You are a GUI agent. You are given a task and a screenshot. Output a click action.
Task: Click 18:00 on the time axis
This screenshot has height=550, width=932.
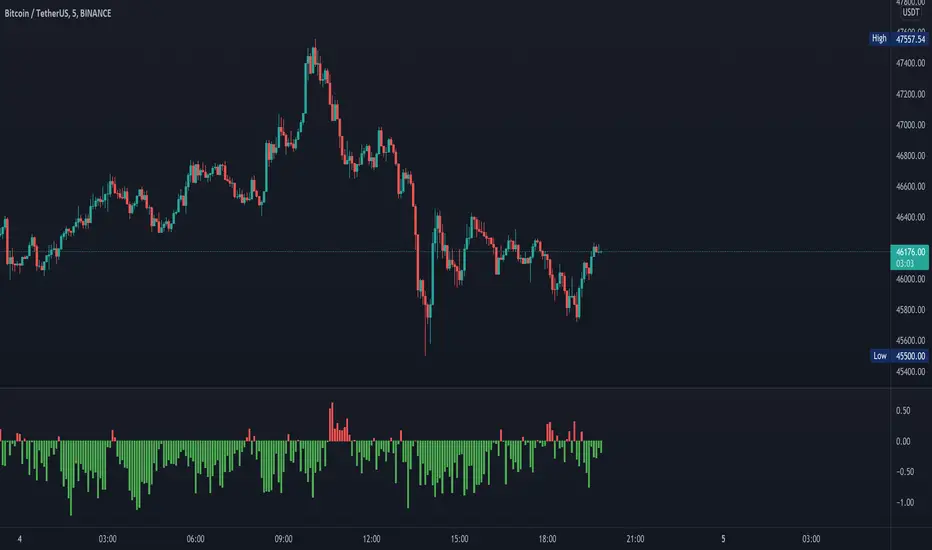(x=547, y=537)
